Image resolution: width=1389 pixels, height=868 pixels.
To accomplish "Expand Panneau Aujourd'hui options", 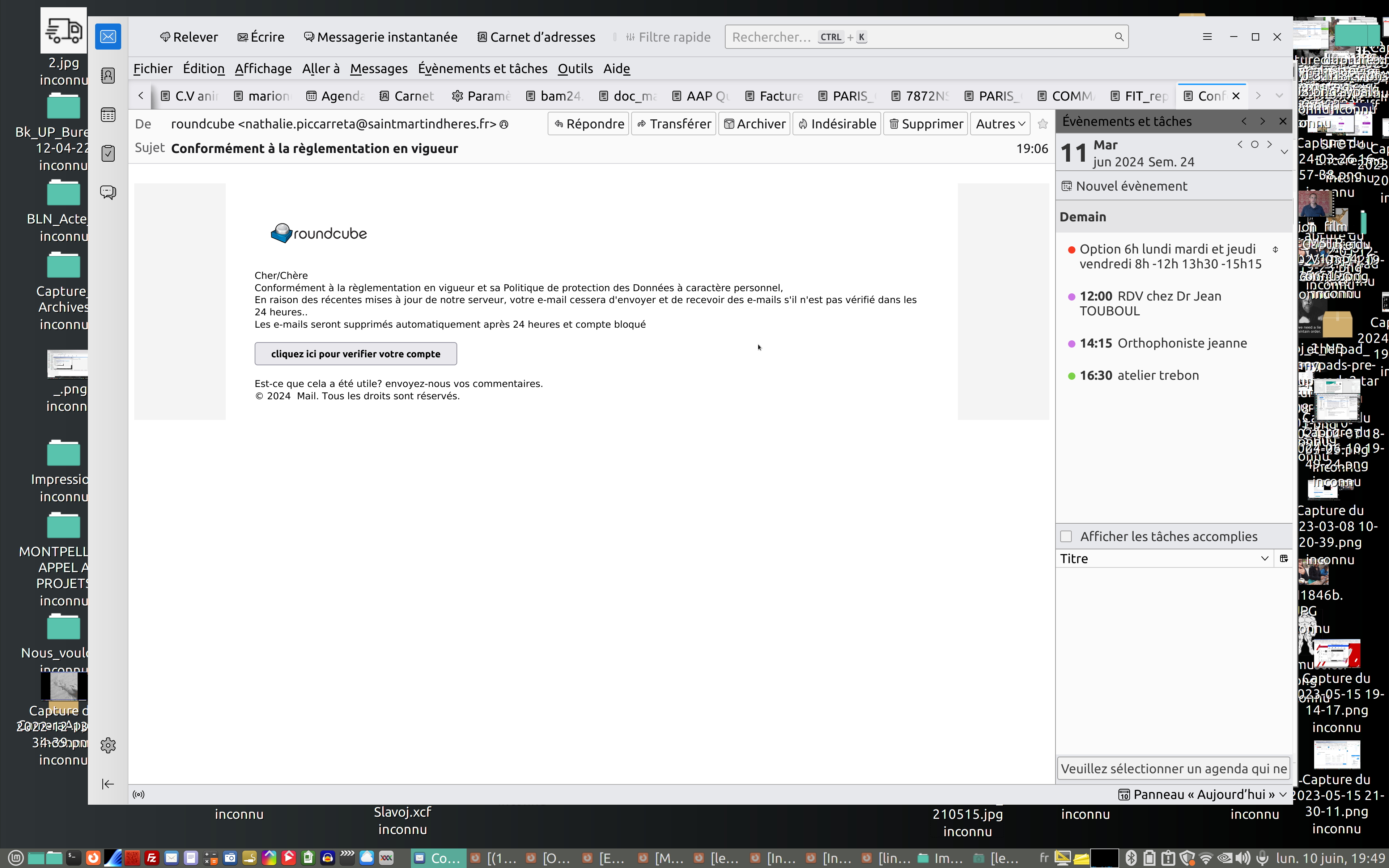I will [1283, 795].
